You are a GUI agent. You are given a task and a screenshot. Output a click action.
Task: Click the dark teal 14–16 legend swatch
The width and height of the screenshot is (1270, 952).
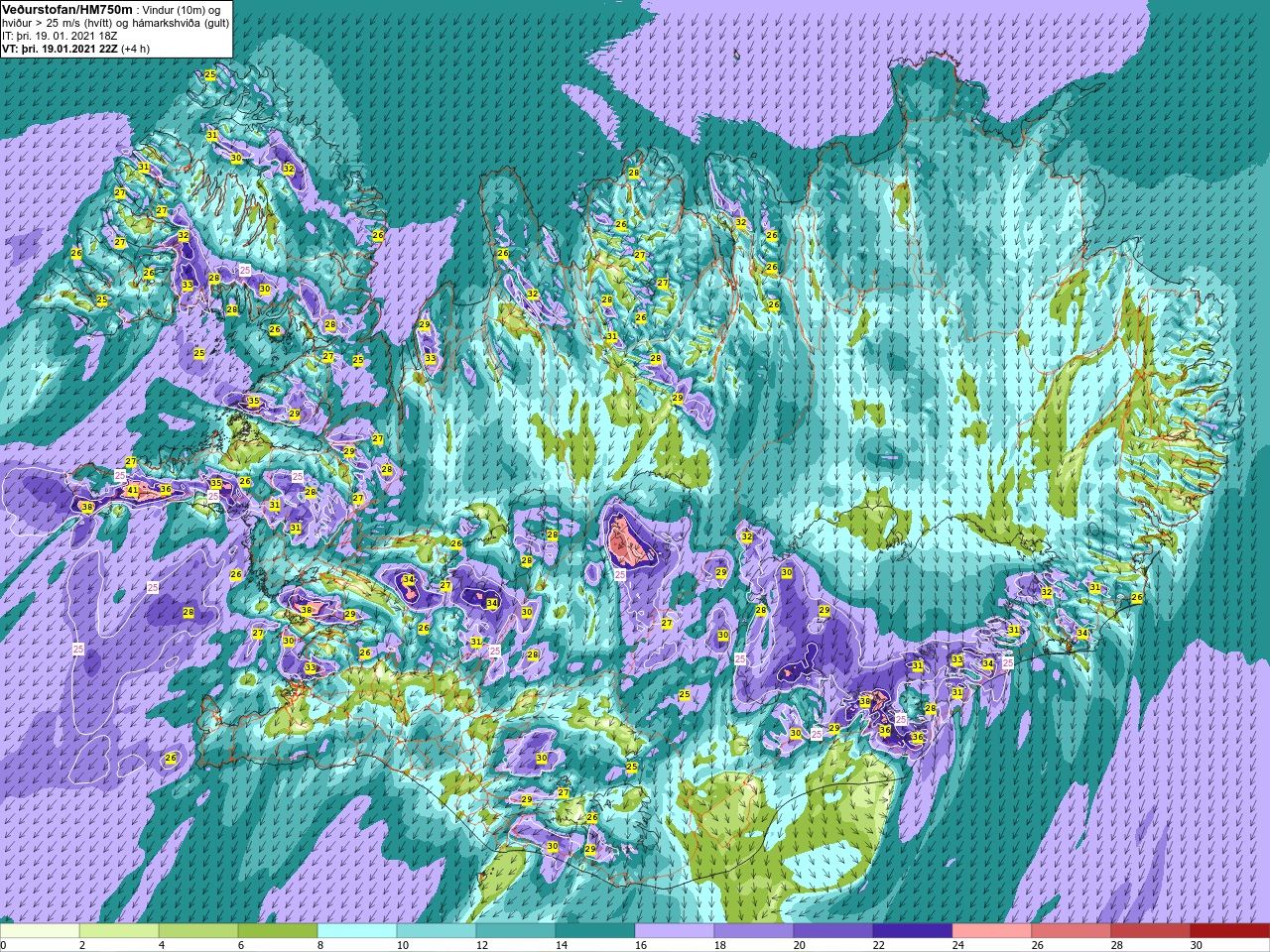(x=595, y=931)
